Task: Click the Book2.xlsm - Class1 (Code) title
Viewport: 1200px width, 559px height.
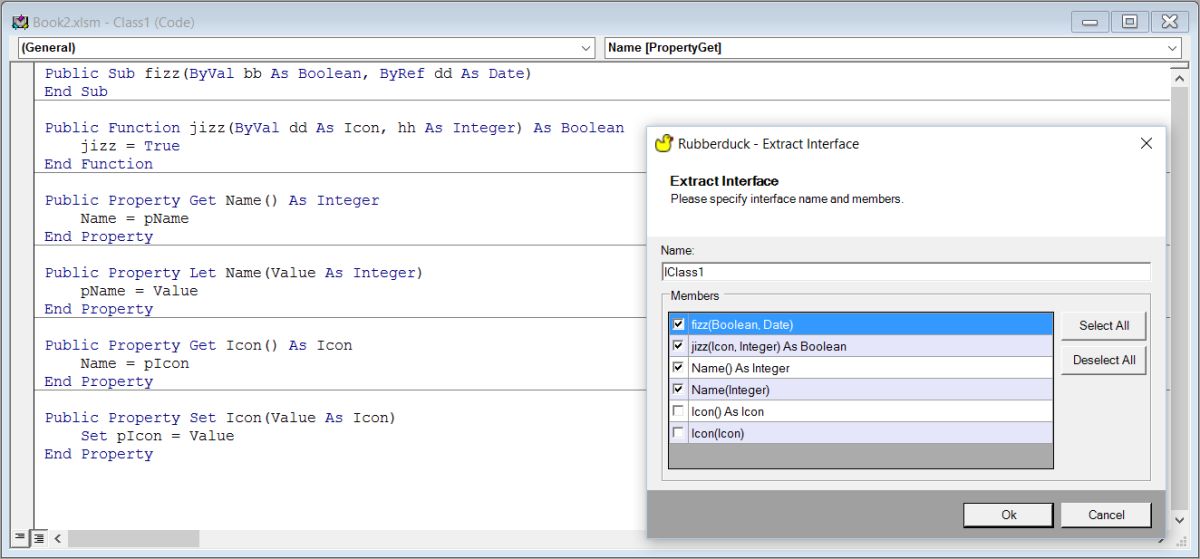Action: point(114,22)
